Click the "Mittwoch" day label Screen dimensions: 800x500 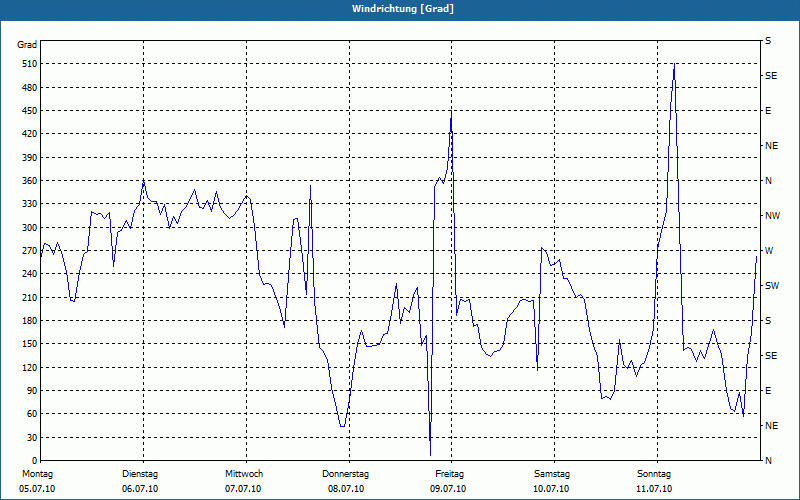click(x=244, y=474)
